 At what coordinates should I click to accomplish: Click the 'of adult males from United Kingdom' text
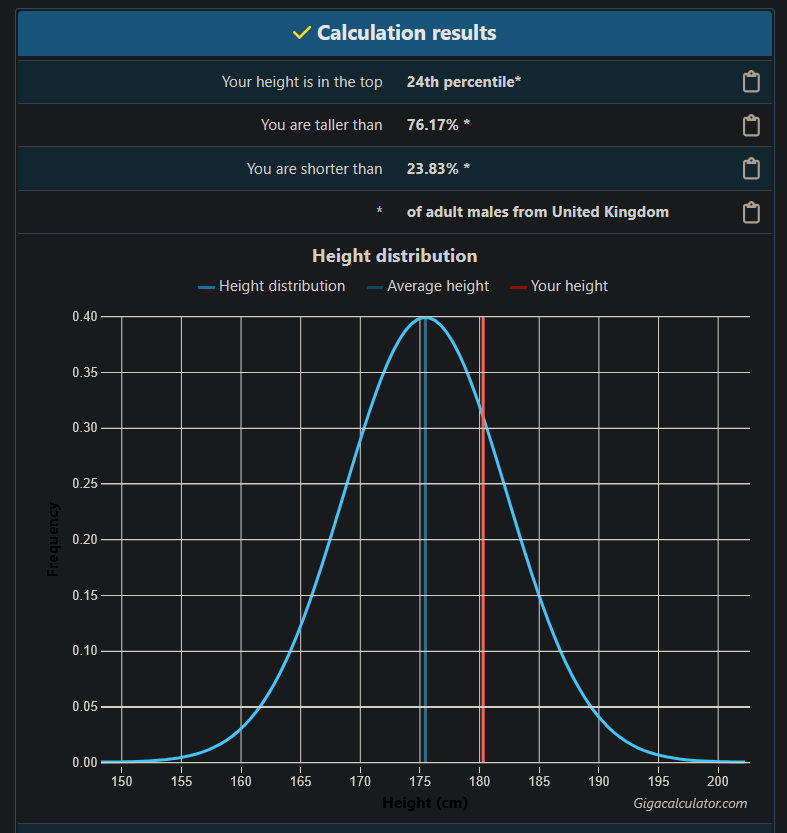click(538, 212)
